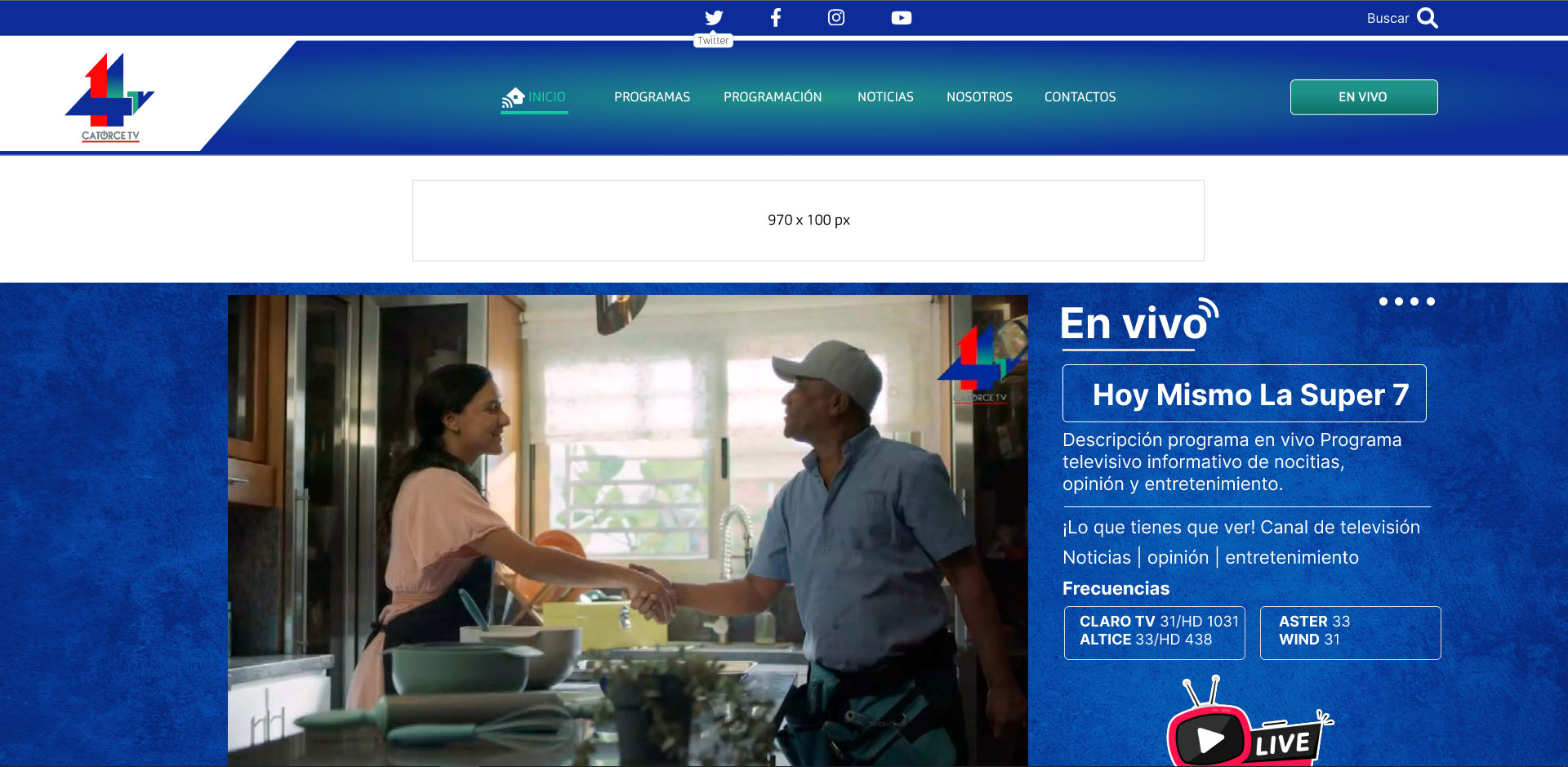Click the EN VIVO button
Image resolution: width=1568 pixels, height=767 pixels.
1364,97
